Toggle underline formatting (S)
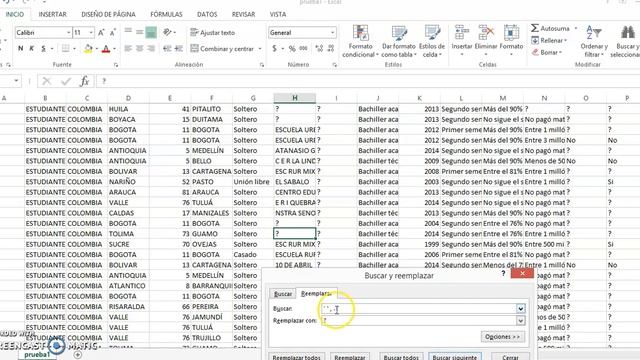The height and width of the screenshot is (360, 640). 43,49
